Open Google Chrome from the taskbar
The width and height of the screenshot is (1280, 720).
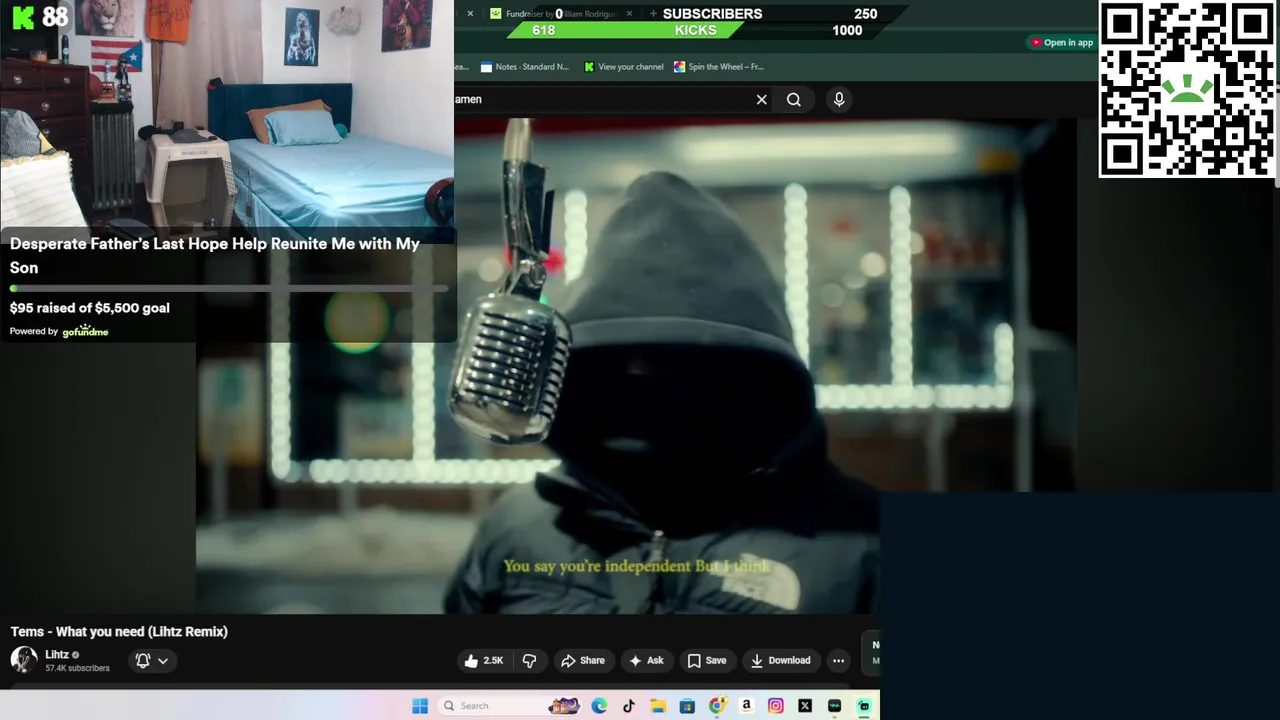coord(717,706)
